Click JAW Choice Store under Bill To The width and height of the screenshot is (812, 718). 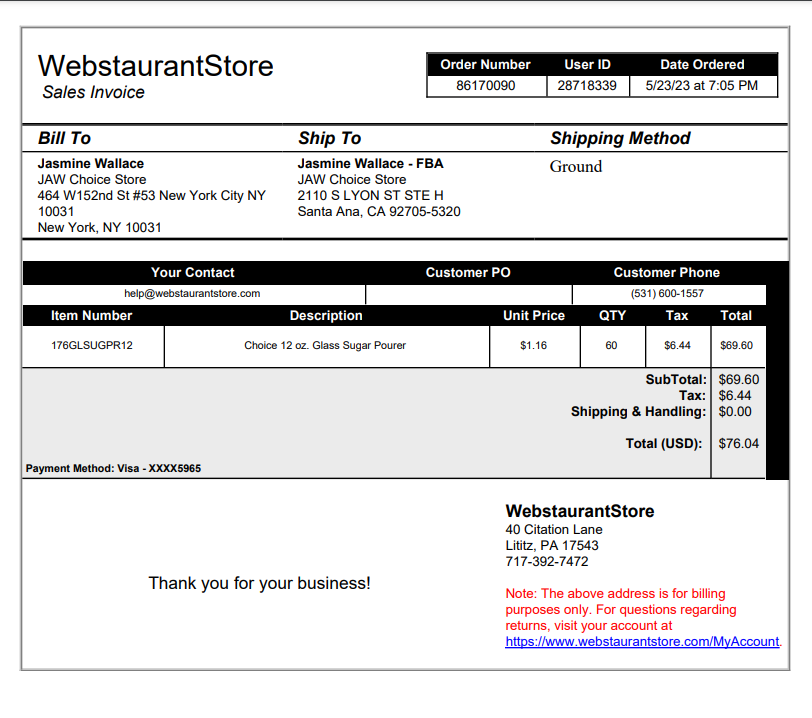[92, 180]
